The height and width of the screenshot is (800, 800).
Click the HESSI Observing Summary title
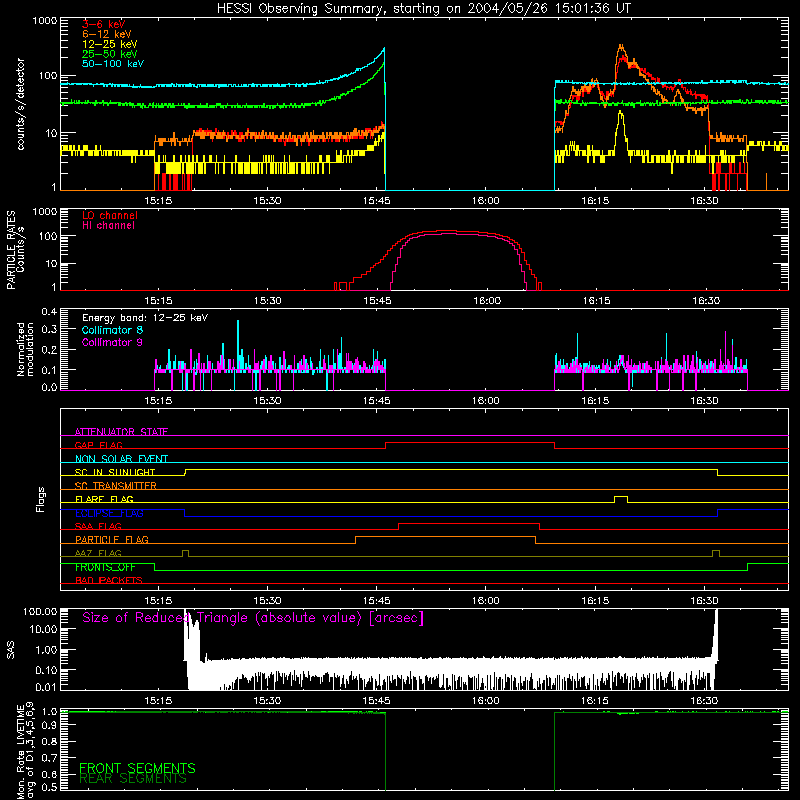pyautogui.click(x=424, y=9)
